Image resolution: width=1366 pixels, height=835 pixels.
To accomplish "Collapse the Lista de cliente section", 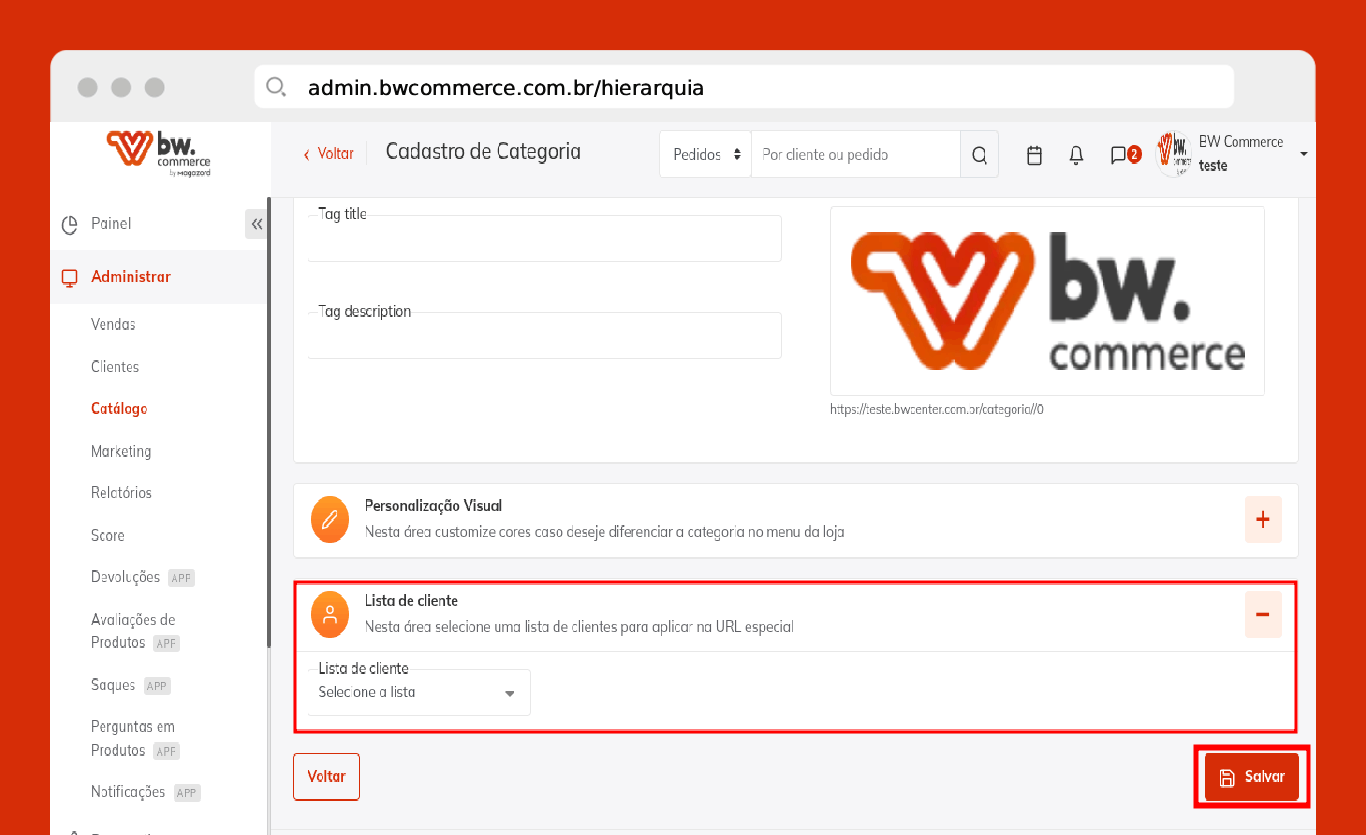I will [1262, 615].
